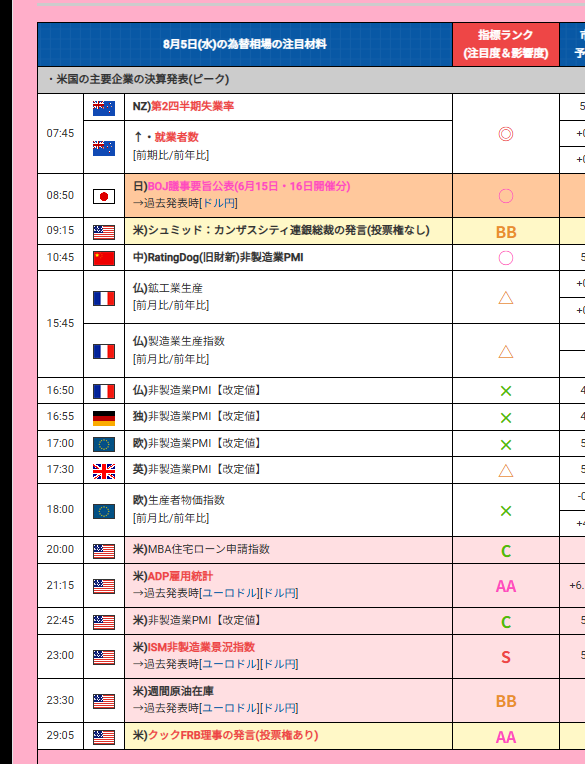Click US flag in 20:00 row
The image size is (585, 764).
coord(104,551)
